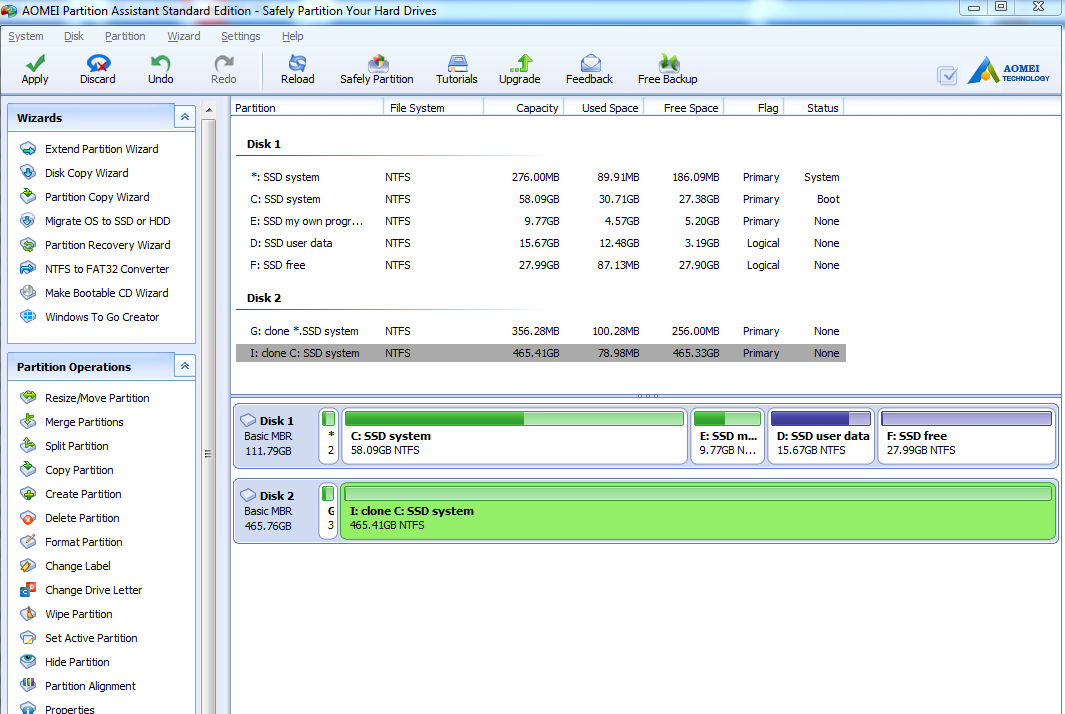Choose Merge Partitions operation
The width and height of the screenshot is (1065, 714).
pos(84,422)
